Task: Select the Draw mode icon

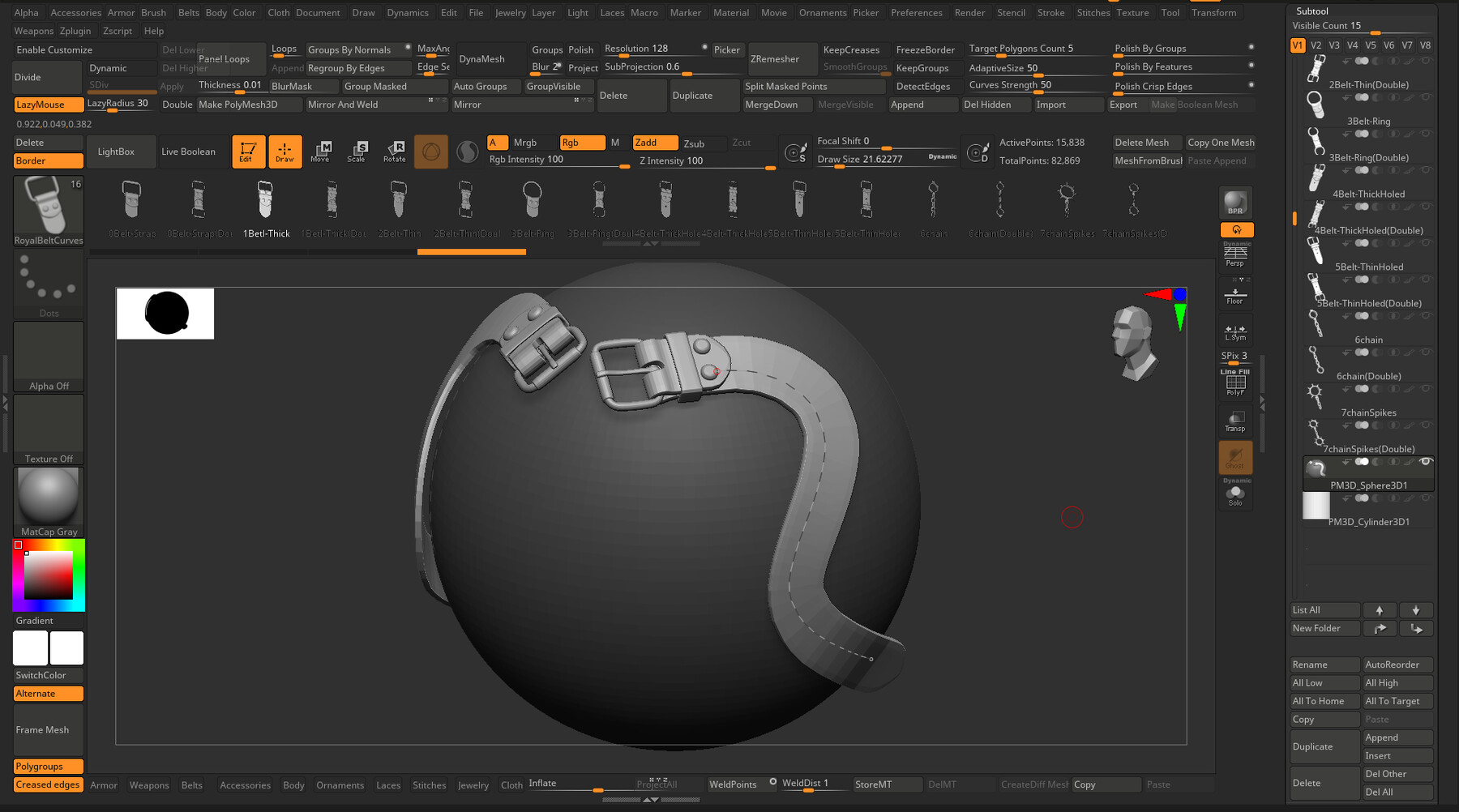Action: point(285,152)
